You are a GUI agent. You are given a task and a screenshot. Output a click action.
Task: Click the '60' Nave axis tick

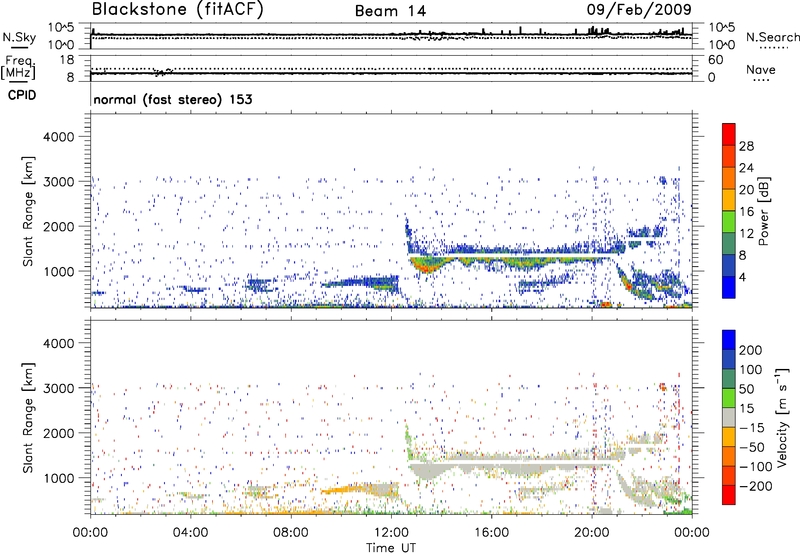click(715, 60)
